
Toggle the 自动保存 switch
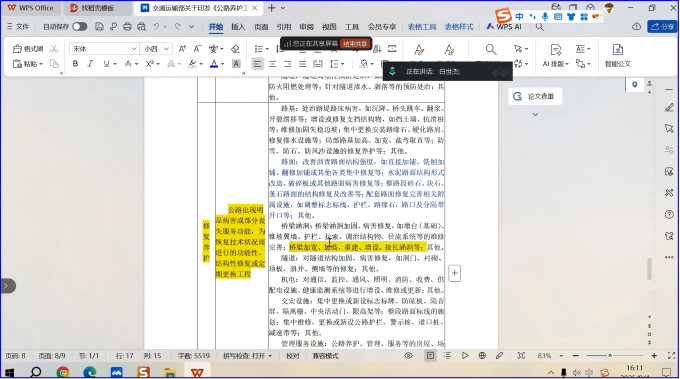[x=80, y=27]
